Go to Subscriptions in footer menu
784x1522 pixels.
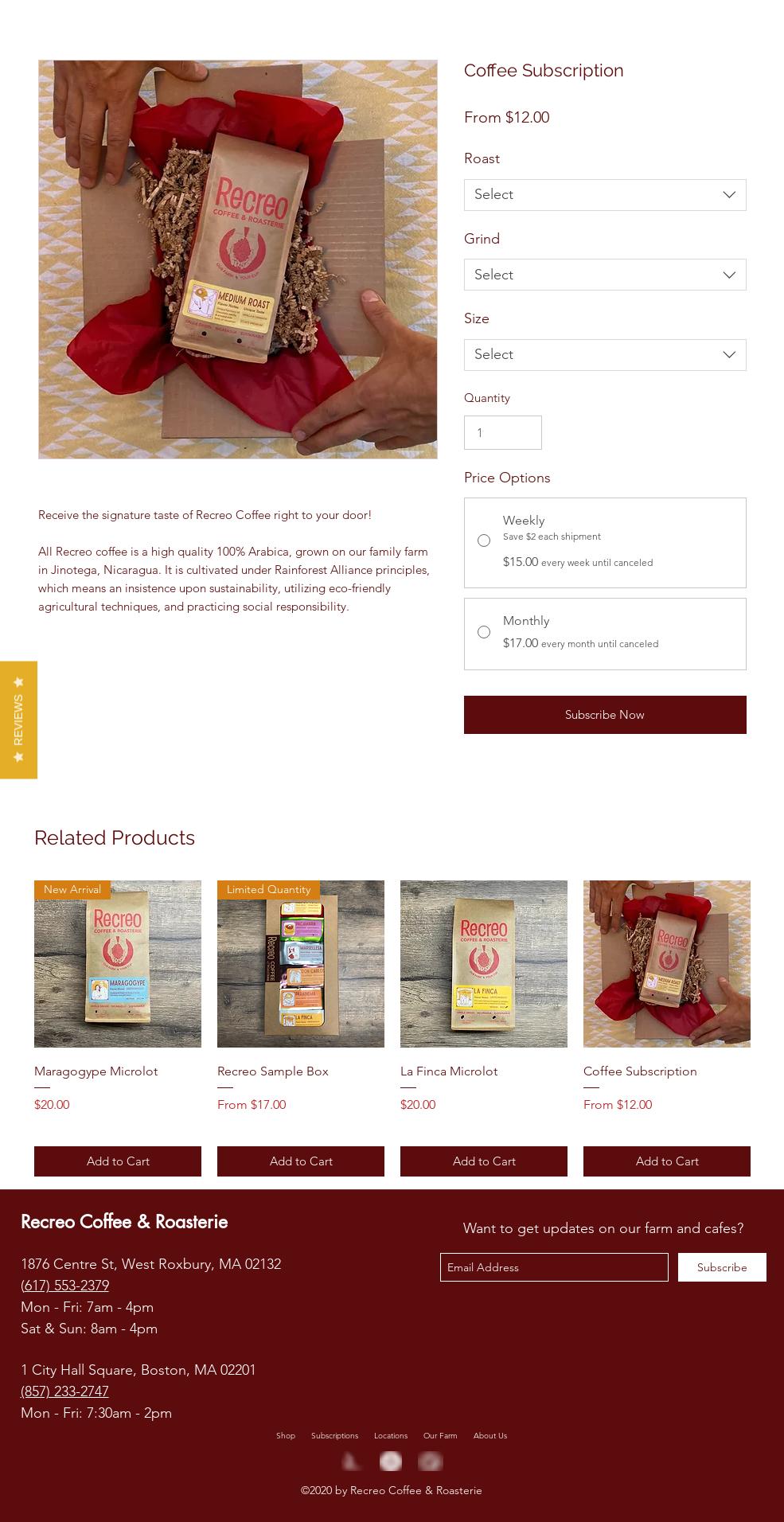(x=334, y=1435)
